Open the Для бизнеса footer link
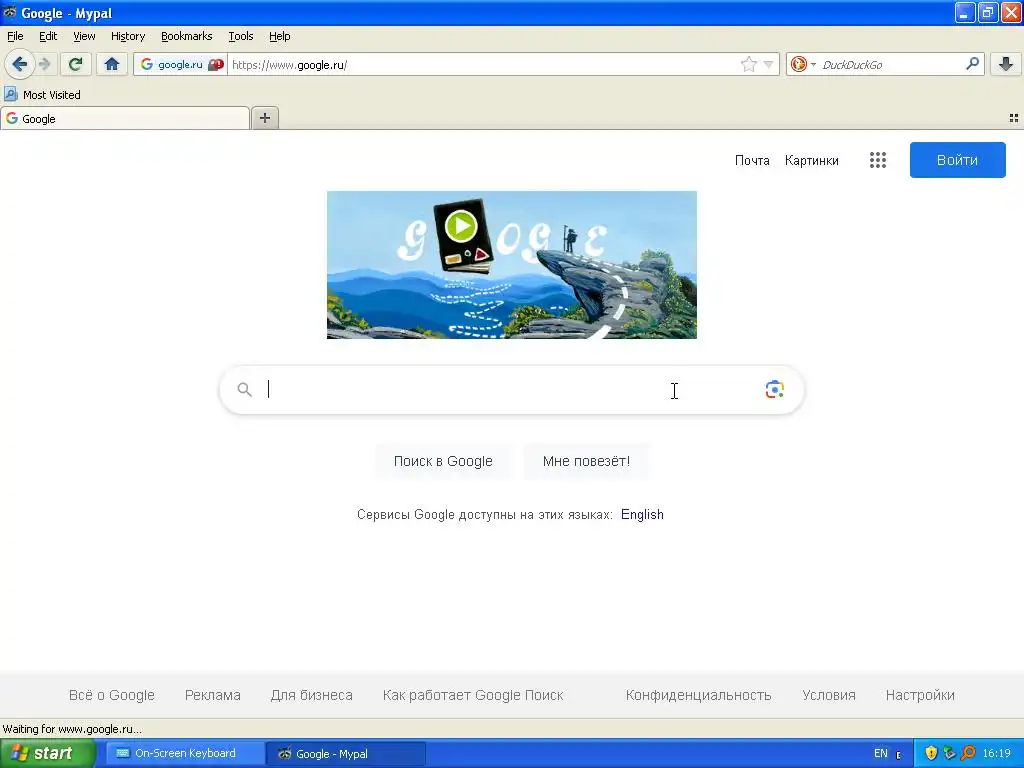1024x768 pixels. (312, 695)
